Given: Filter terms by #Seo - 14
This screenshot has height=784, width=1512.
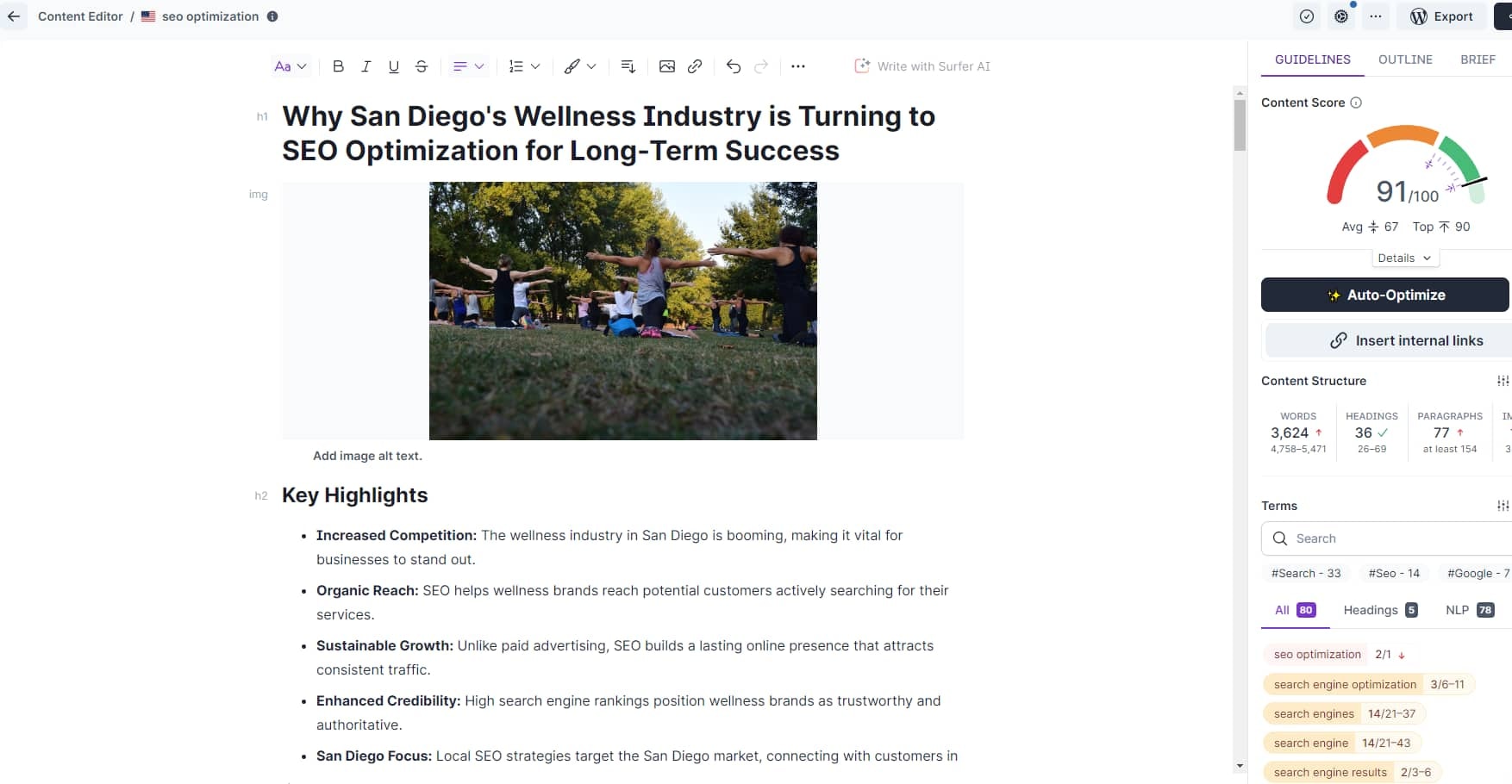Looking at the screenshot, I should coord(1394,573).
